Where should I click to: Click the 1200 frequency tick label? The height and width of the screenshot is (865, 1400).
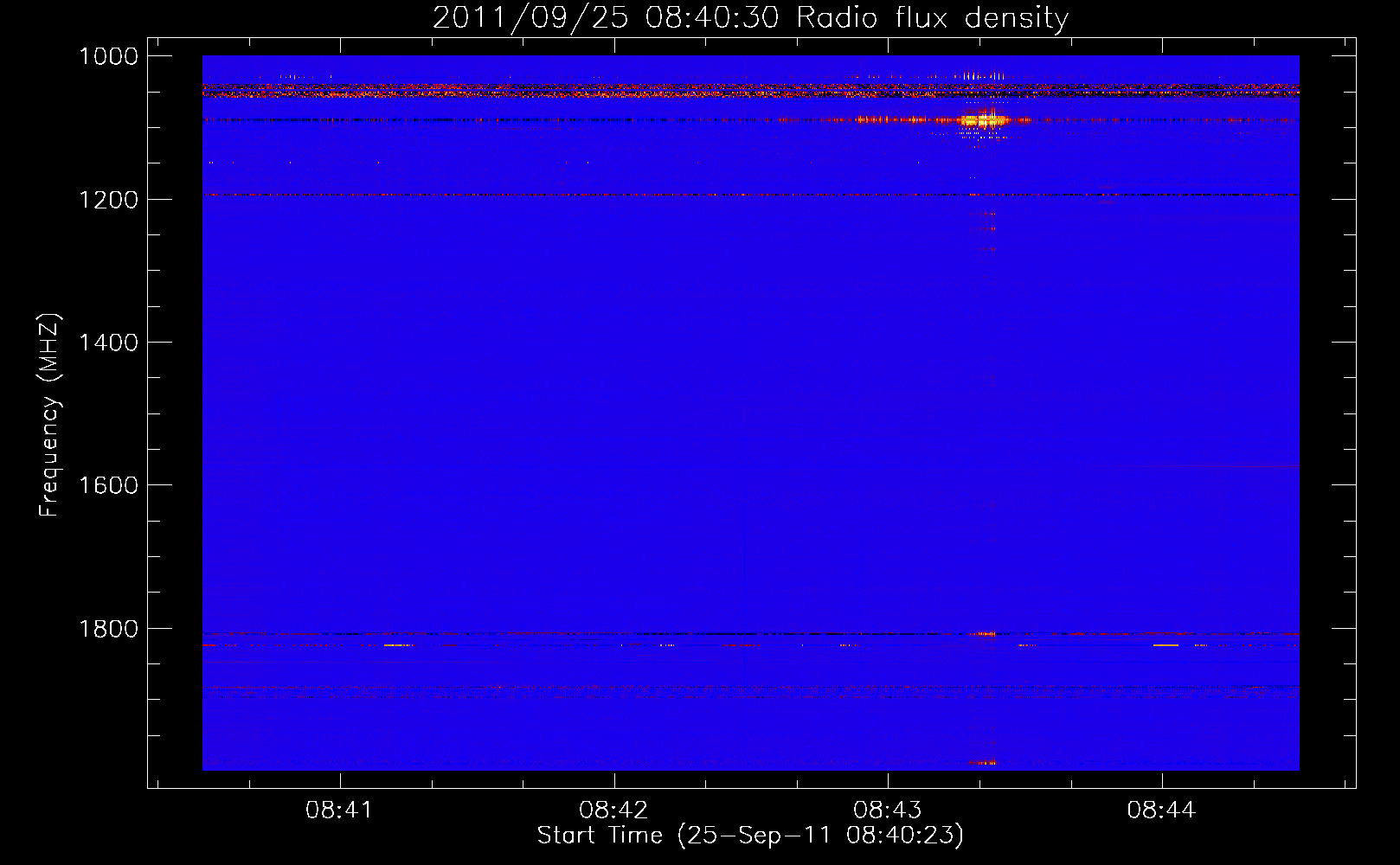[108, 200]
